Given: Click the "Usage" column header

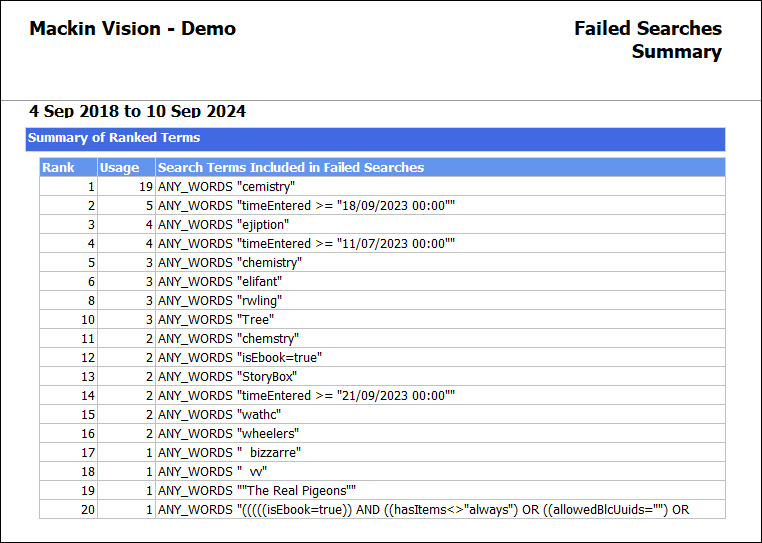Looking at the screenshot, I should click(126, 168).
